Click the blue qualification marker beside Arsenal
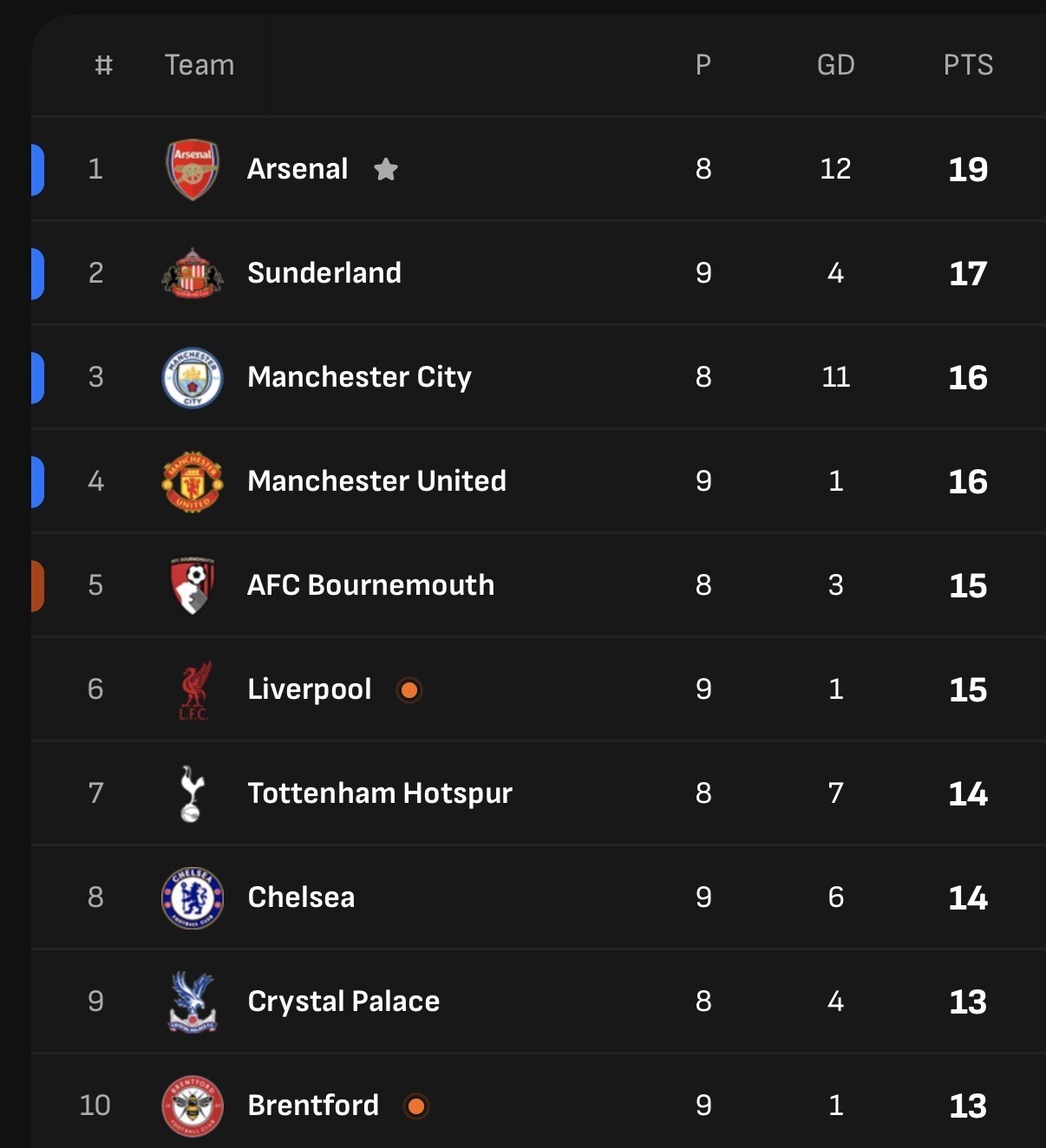Screen dimensions: 1046x1148 37,169
